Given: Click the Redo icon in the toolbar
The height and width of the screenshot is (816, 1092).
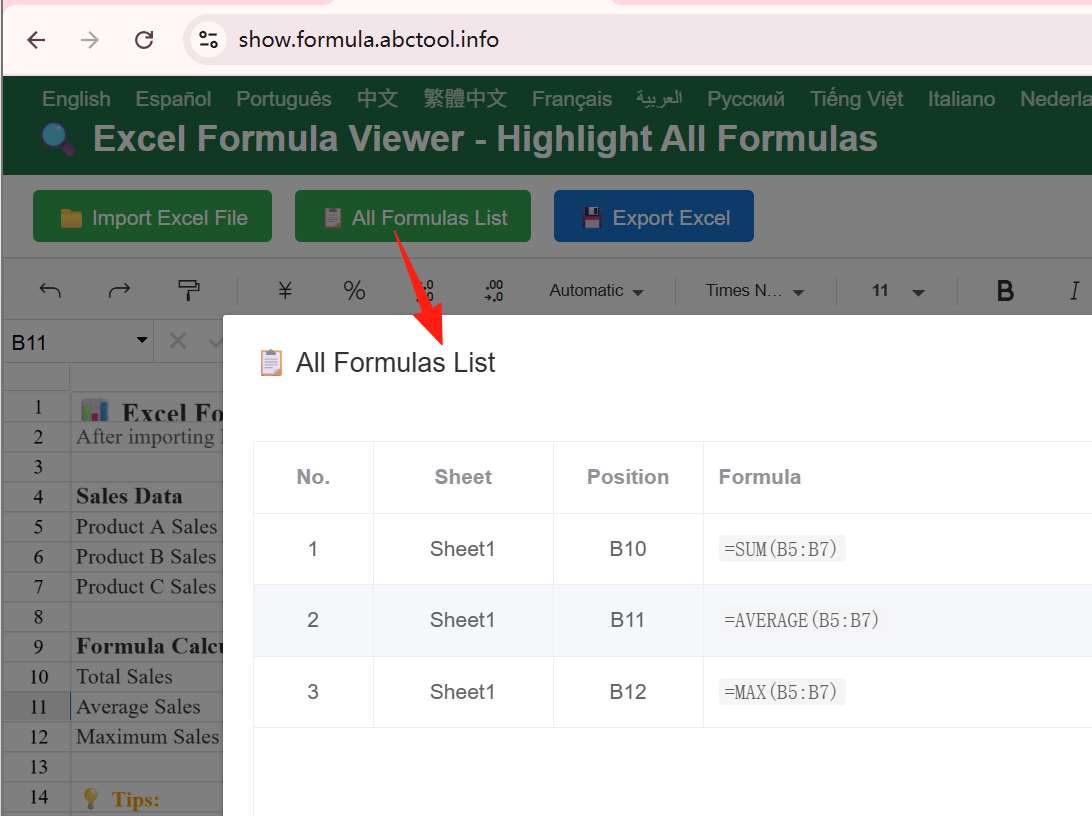Looking at the screenshot, I should pos(119,290).
